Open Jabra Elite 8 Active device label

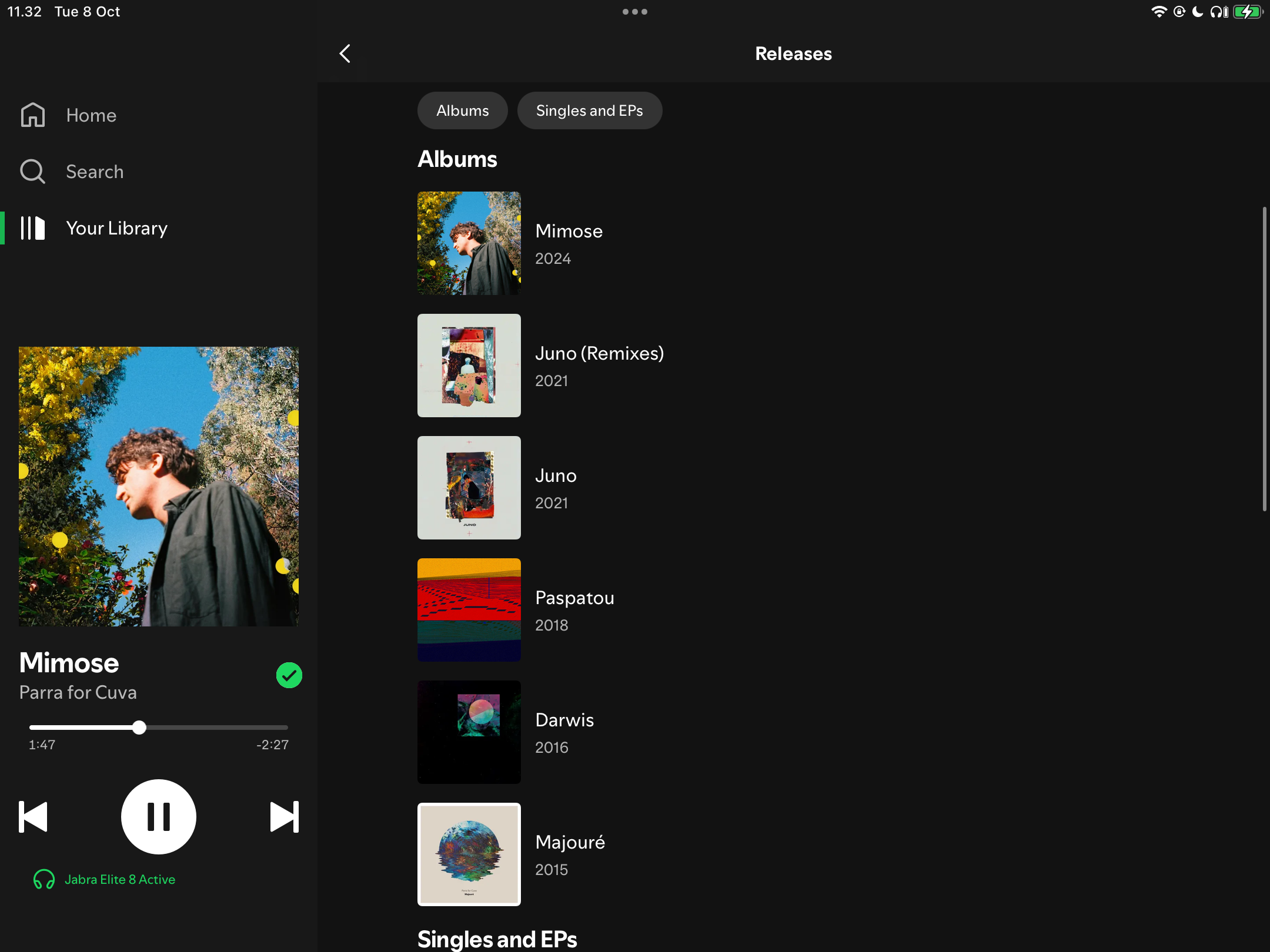(120, 880)
